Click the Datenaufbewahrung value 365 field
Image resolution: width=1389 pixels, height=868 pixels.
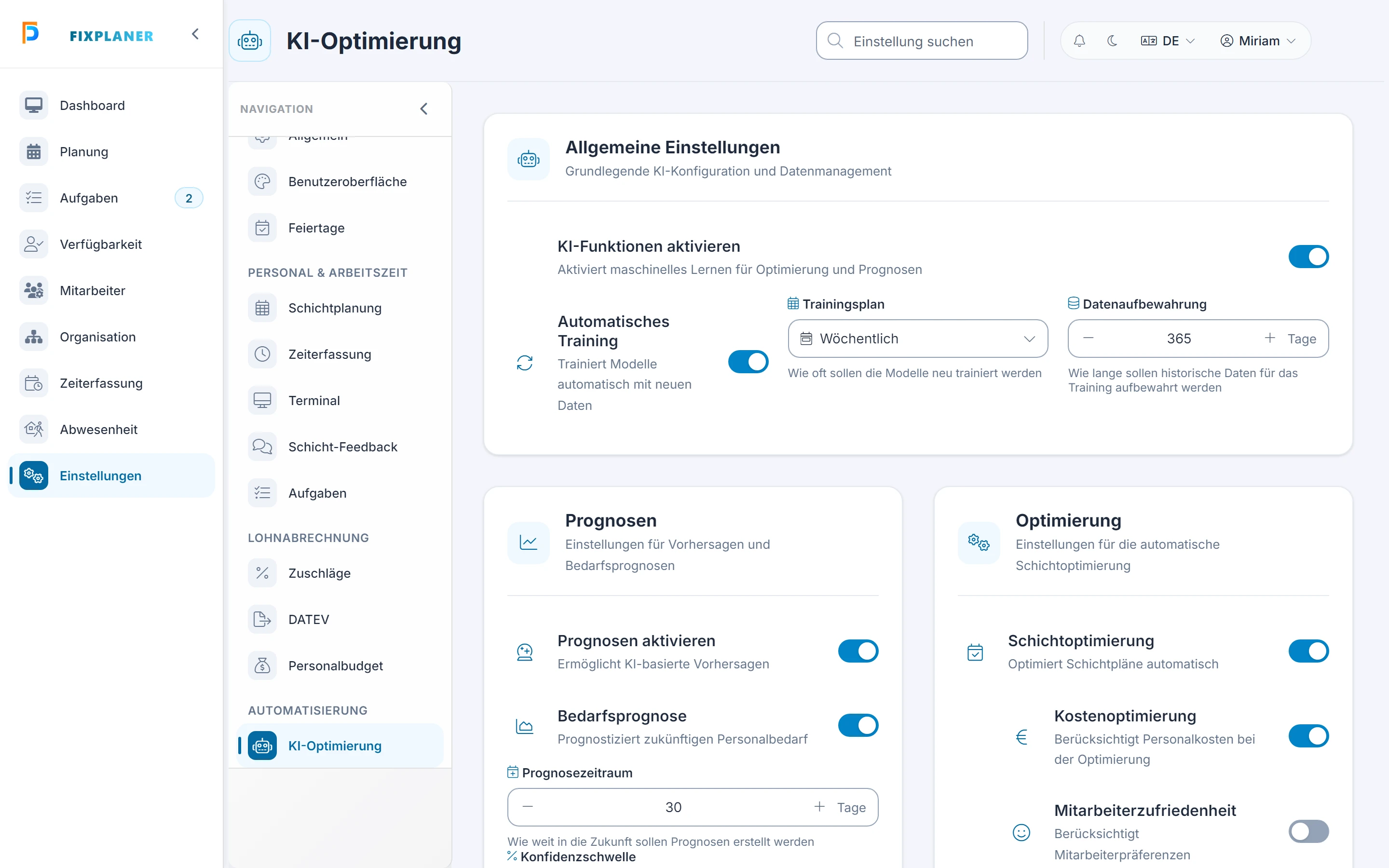pyautogui.click(x=1179, y=339)
